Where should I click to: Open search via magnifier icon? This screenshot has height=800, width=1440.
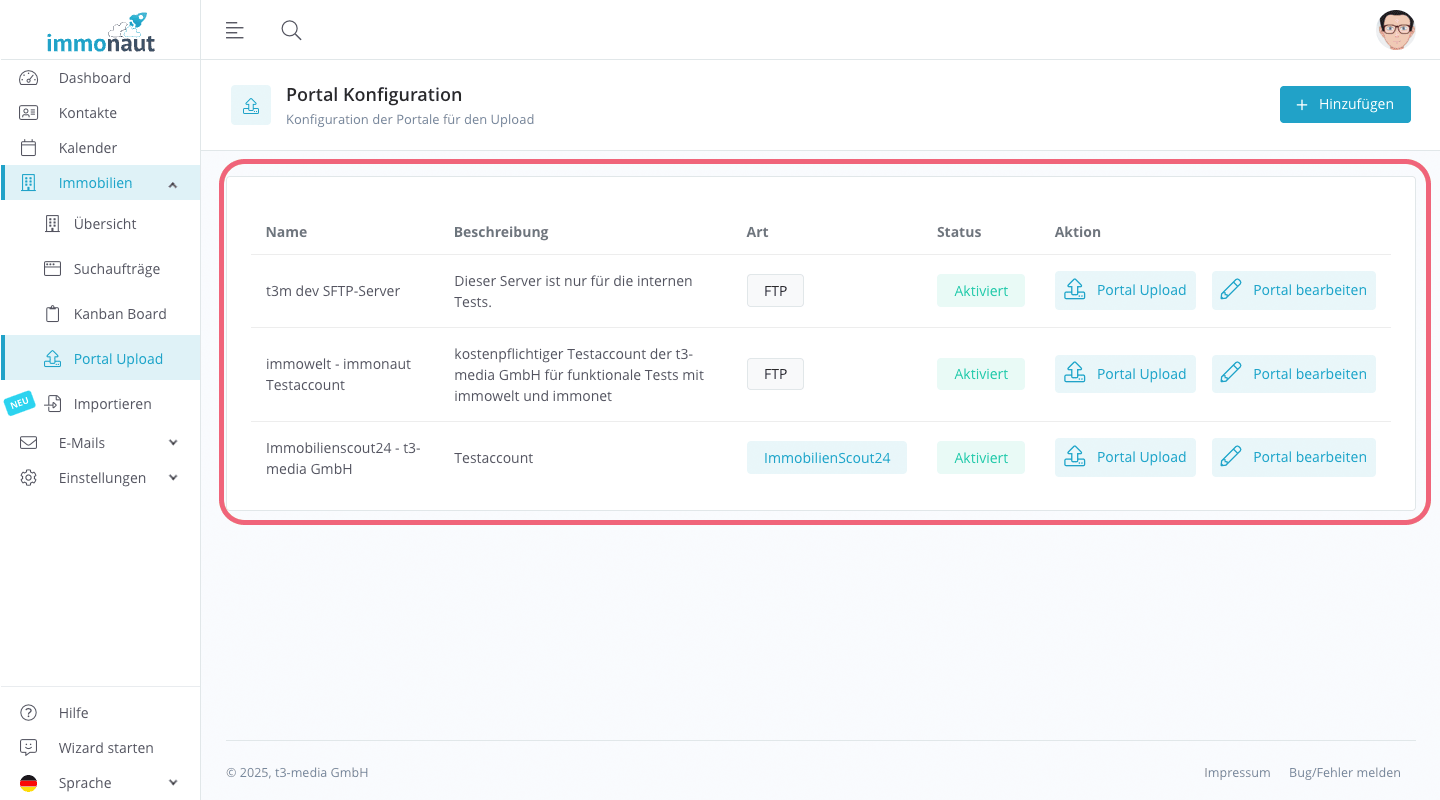pos(291,30)
